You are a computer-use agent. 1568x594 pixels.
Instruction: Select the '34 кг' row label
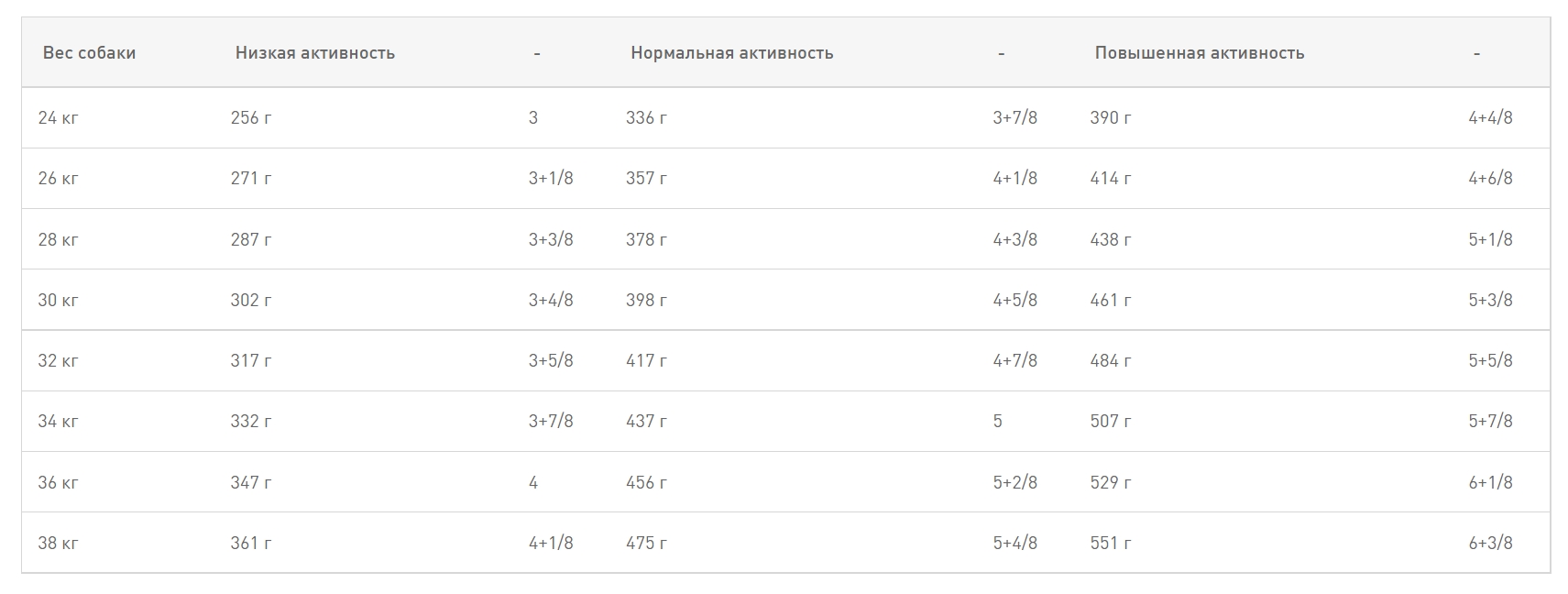coord(59,421)
